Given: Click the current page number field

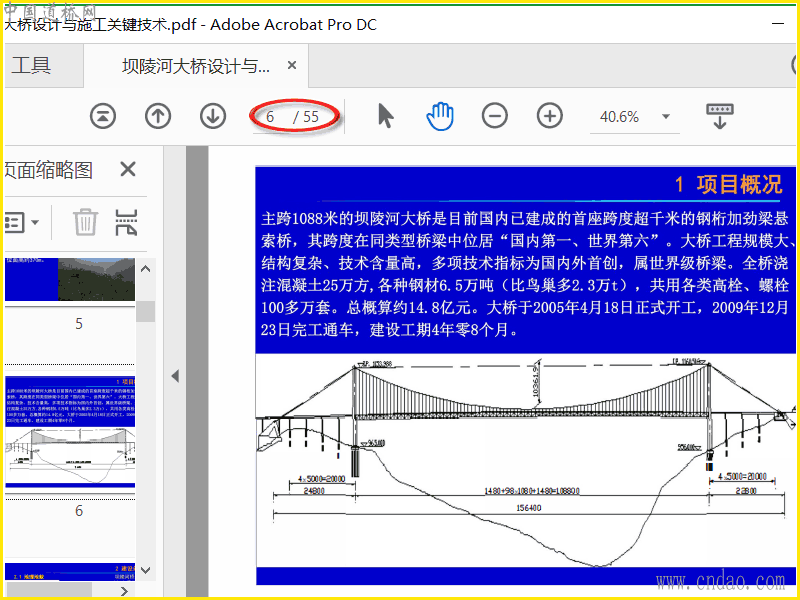Looking at the screenshot, I should pyautogui.click(x=270, y=117).
